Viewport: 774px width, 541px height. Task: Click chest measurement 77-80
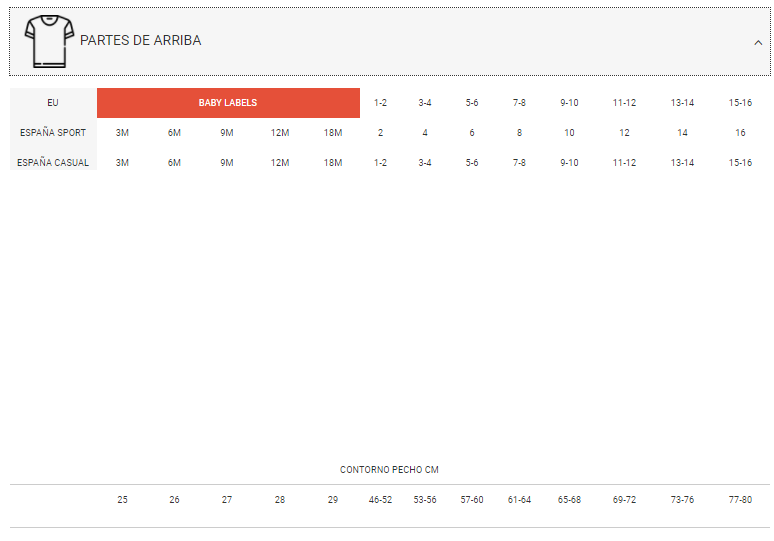pyautogui.click(x=740, y=500)
